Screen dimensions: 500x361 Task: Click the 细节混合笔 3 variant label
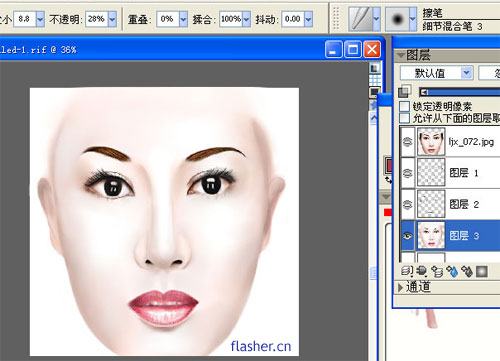pyautogui.click(x=452, y=26)
